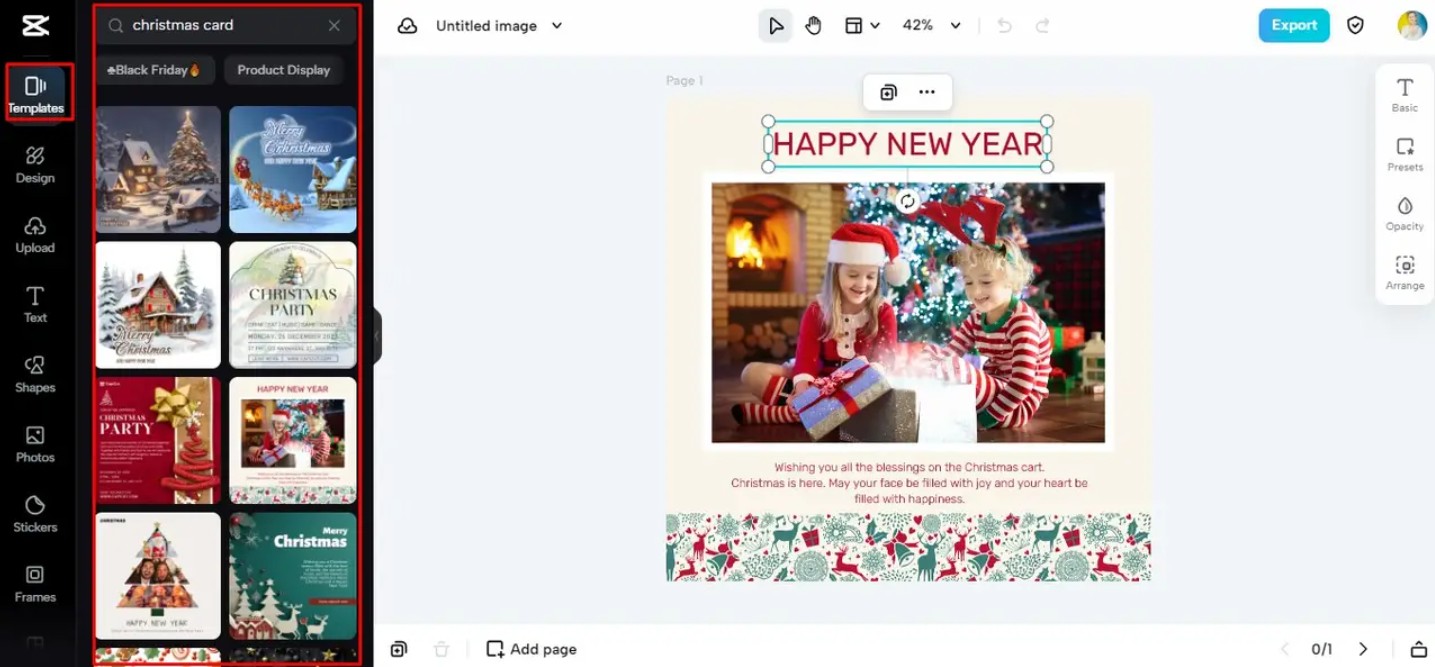Click the shield icon beside Export
Image resolution: width=1435 pixels, height=667 pixels.
[x=1355, y=26]
